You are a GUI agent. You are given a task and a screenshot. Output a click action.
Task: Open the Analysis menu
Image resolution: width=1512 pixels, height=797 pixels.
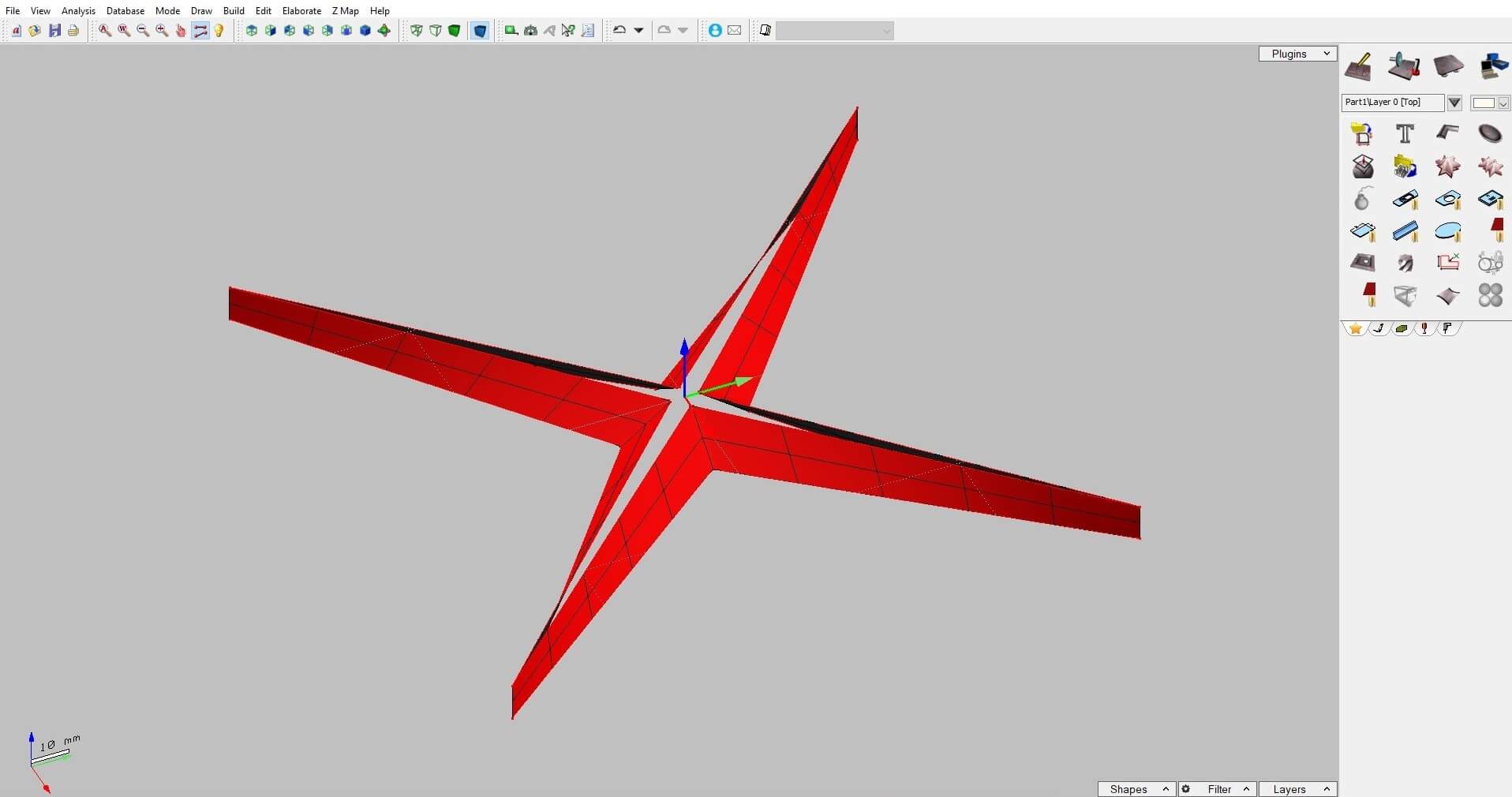[x=78, y=10]
